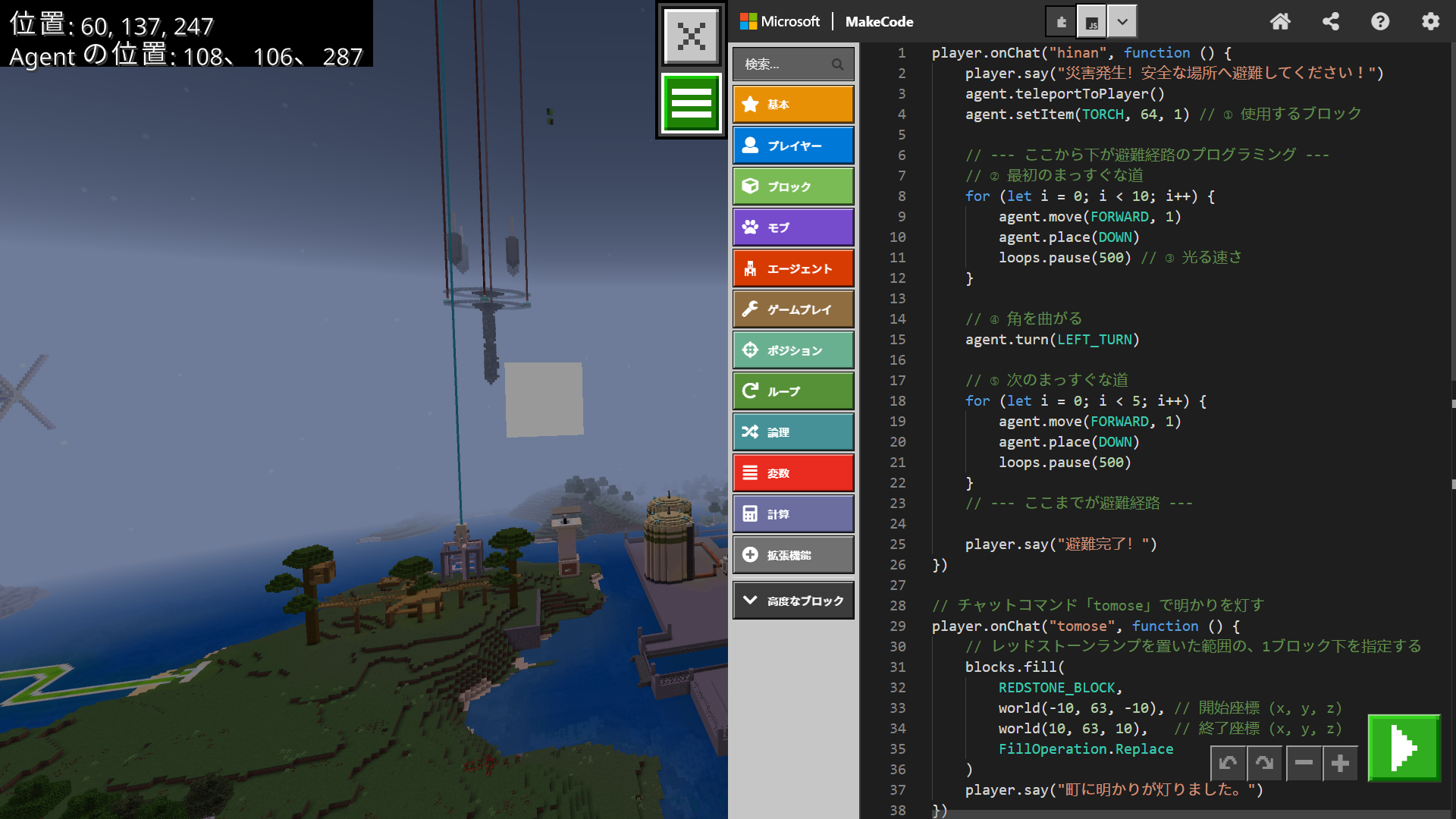Click the calculator icon on 計算

[x=750, y=513]
